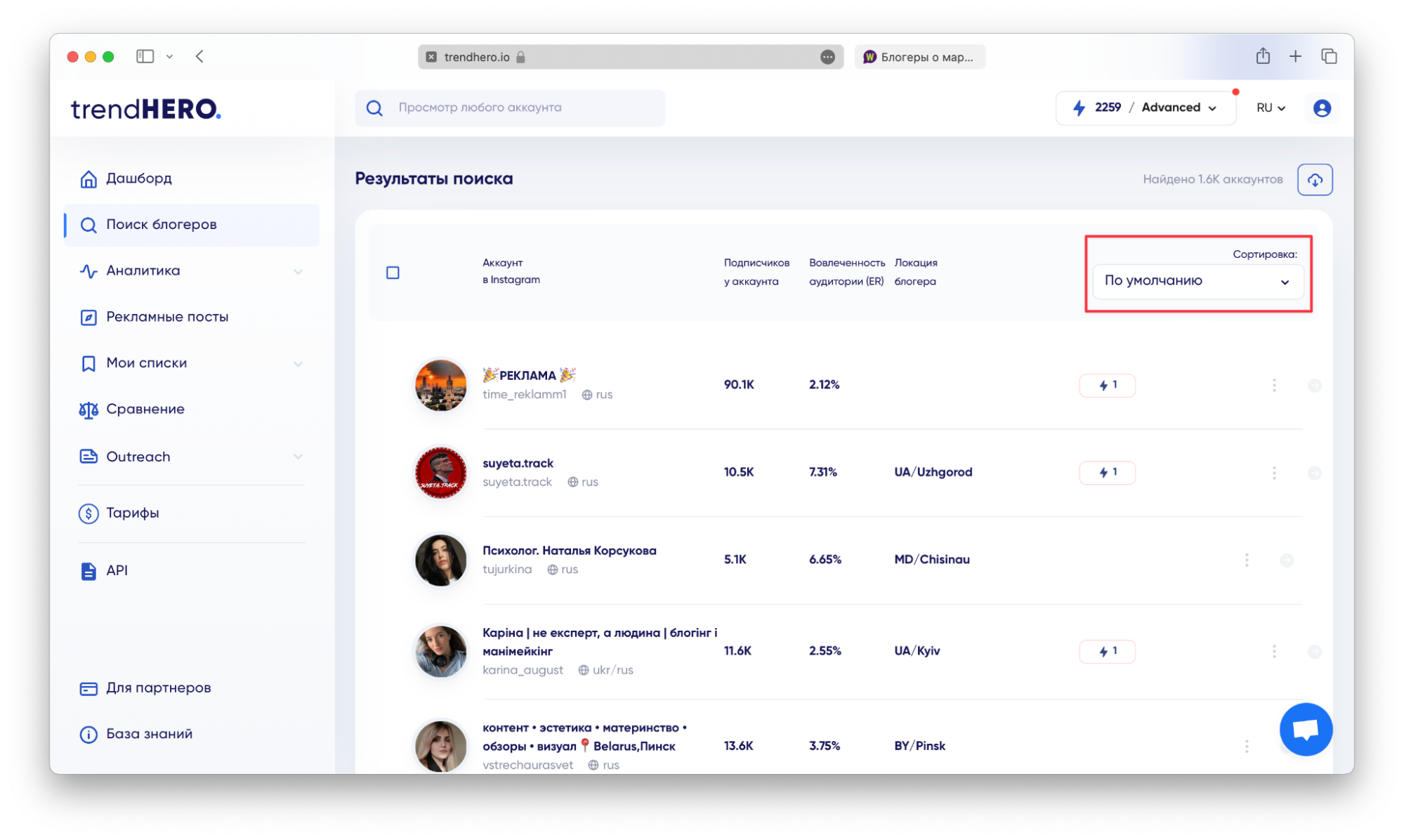Open Психолог. Наталья Корсукова profile

(569, 551)
